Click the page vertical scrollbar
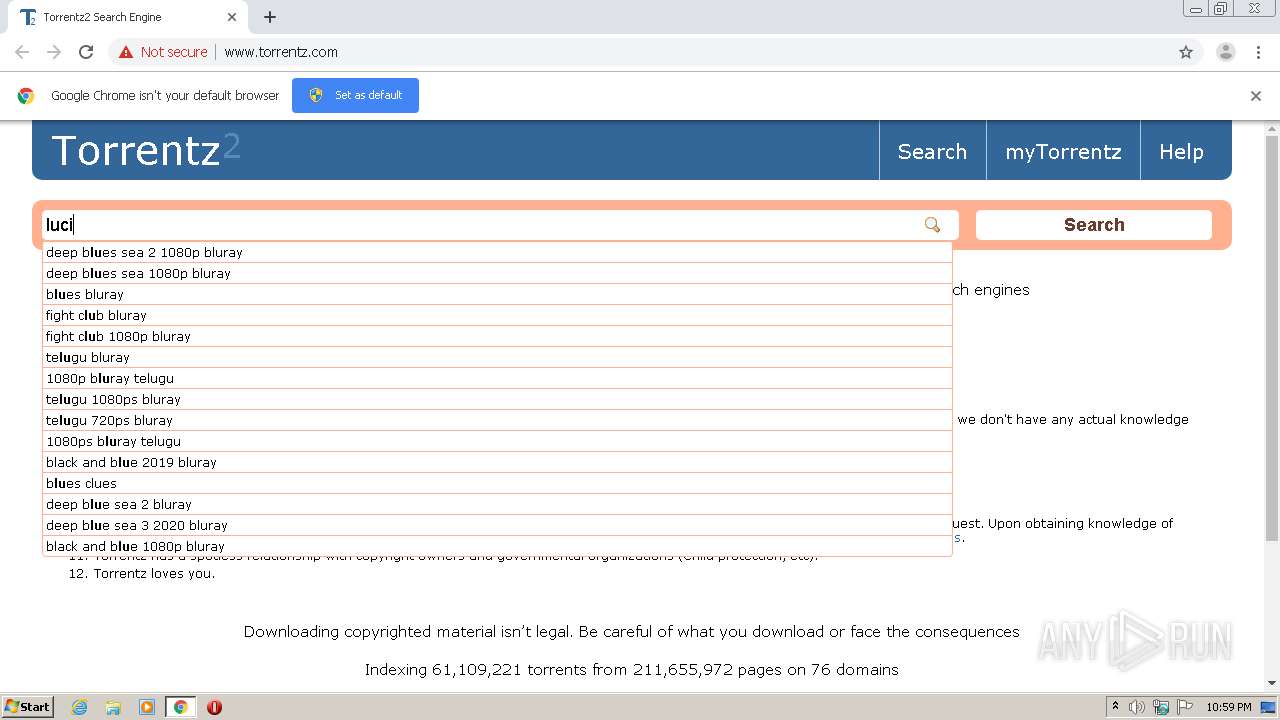The image size is (1280, 720). (1271, 340)
